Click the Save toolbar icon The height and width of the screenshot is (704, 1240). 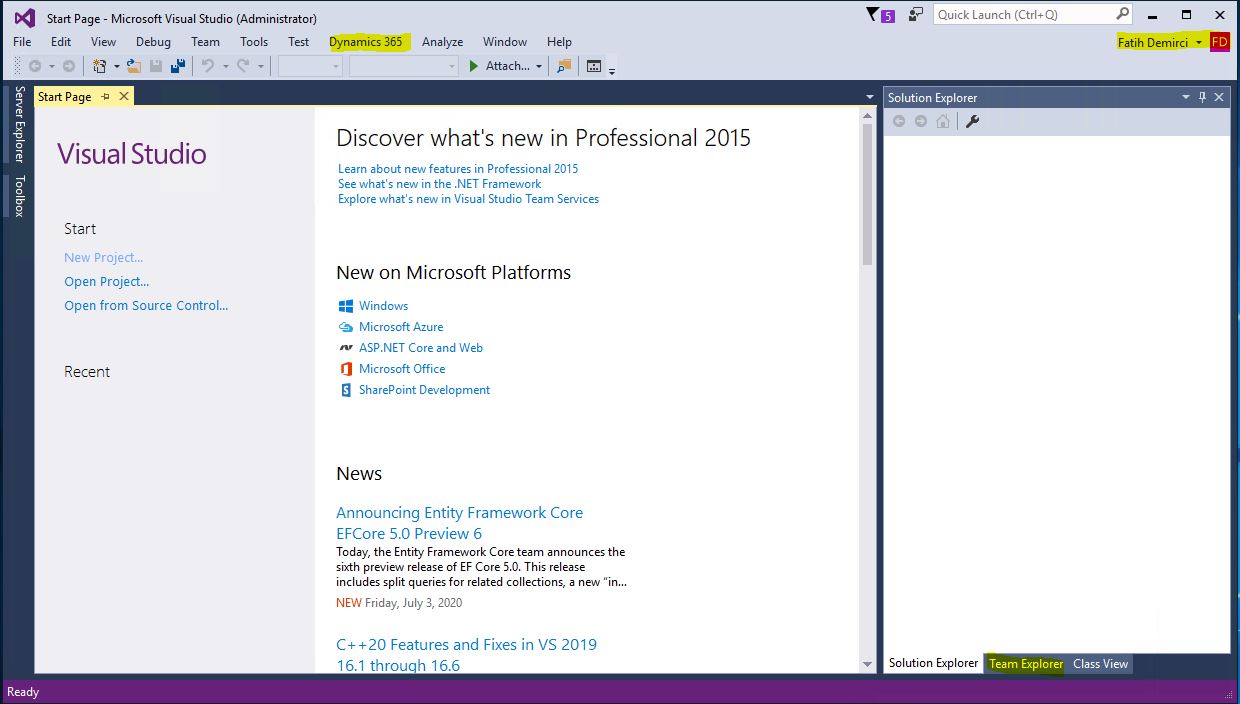[x=156, y=66]
